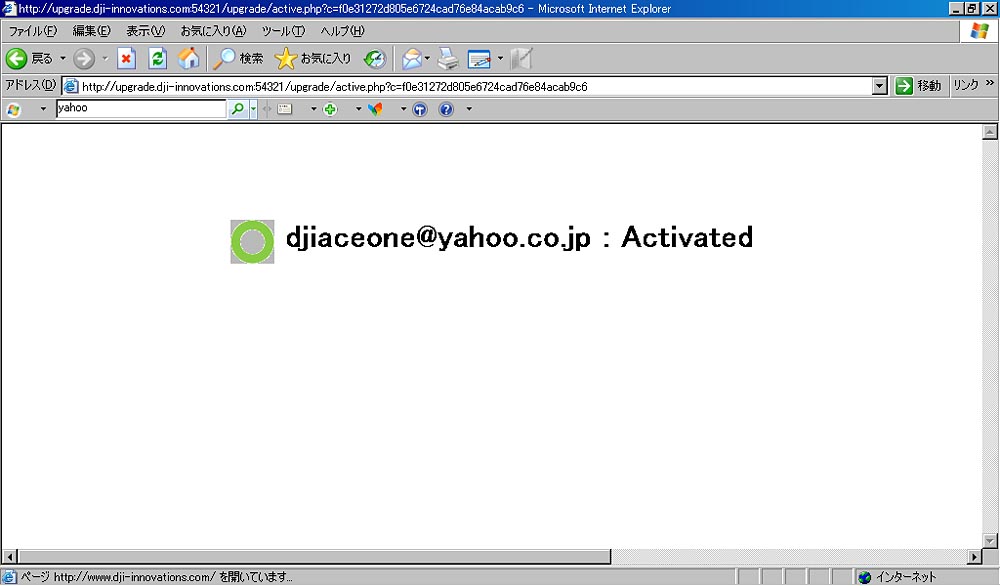Click the yahoo search input field
Screen dimensions: 1000x586
coord(141,108)
